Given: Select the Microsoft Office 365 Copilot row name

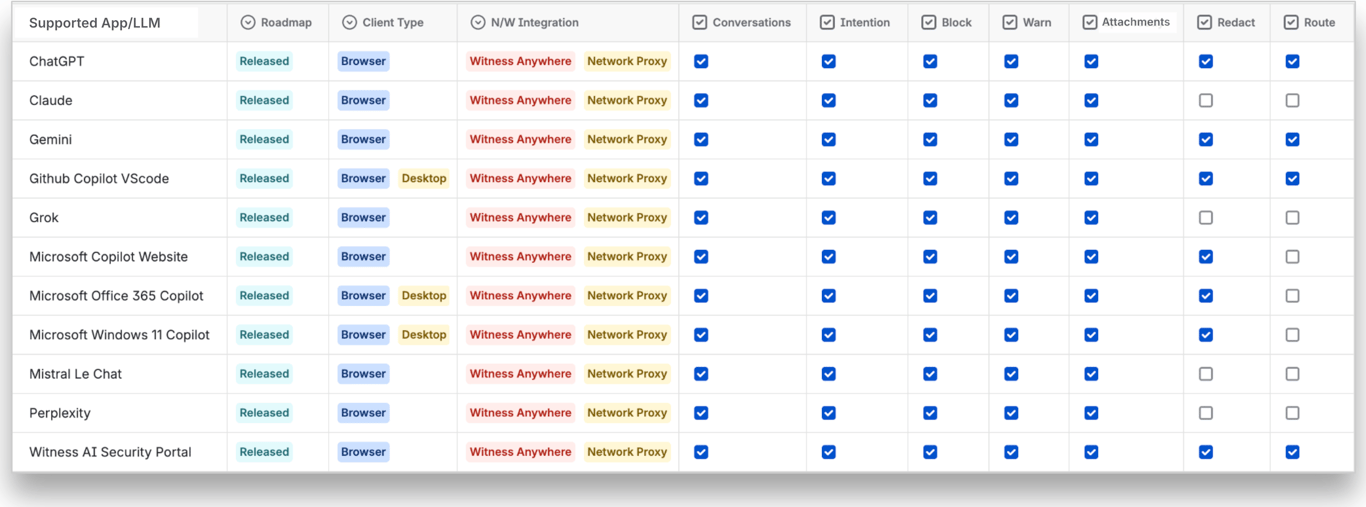Looking at the screenshot, I should 116,295.
